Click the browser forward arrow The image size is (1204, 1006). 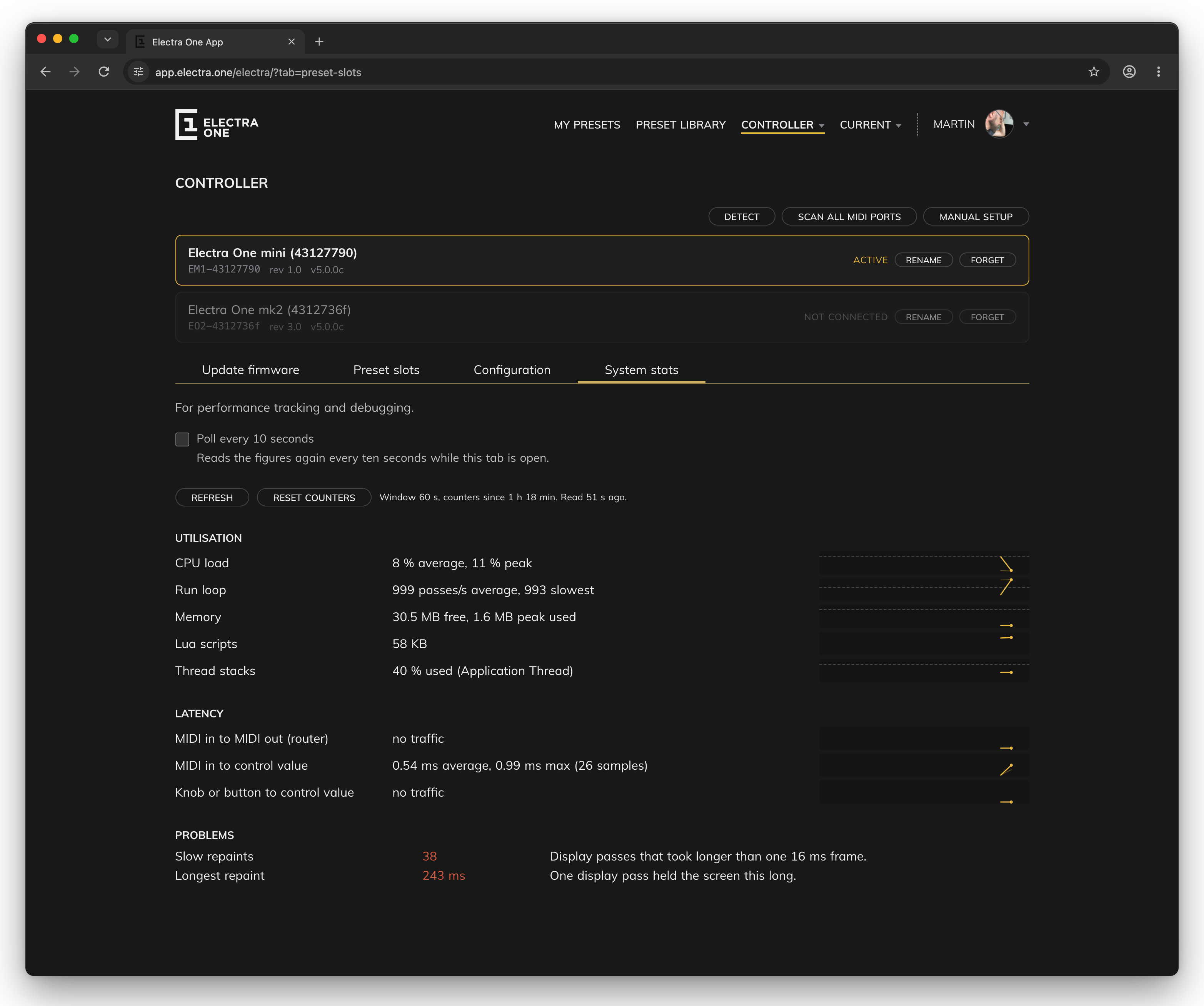coord(75,72)
